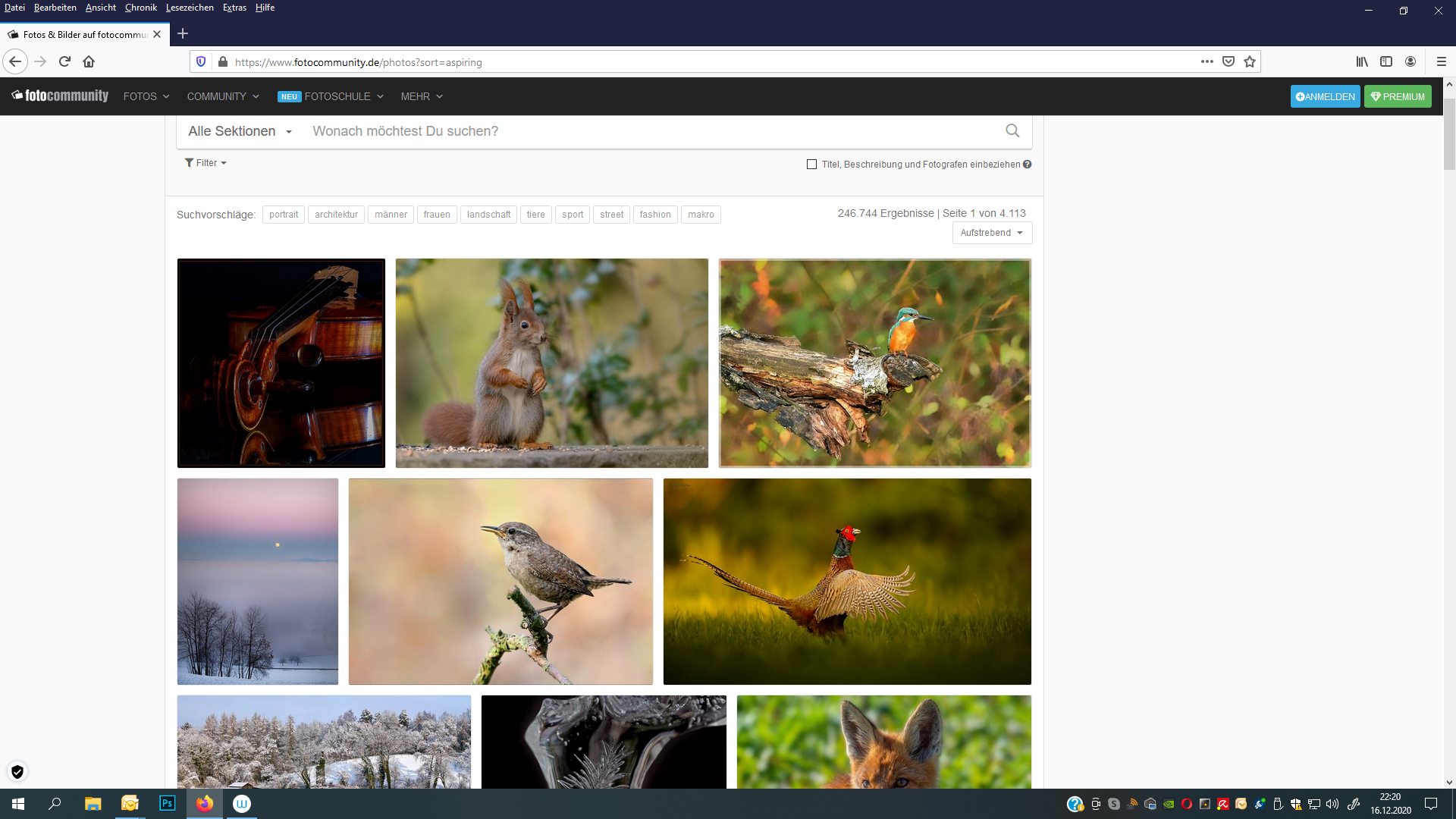The image size is (1456, 819).
Task: Select the portrait search suggestion
Action: pos(284,215)
